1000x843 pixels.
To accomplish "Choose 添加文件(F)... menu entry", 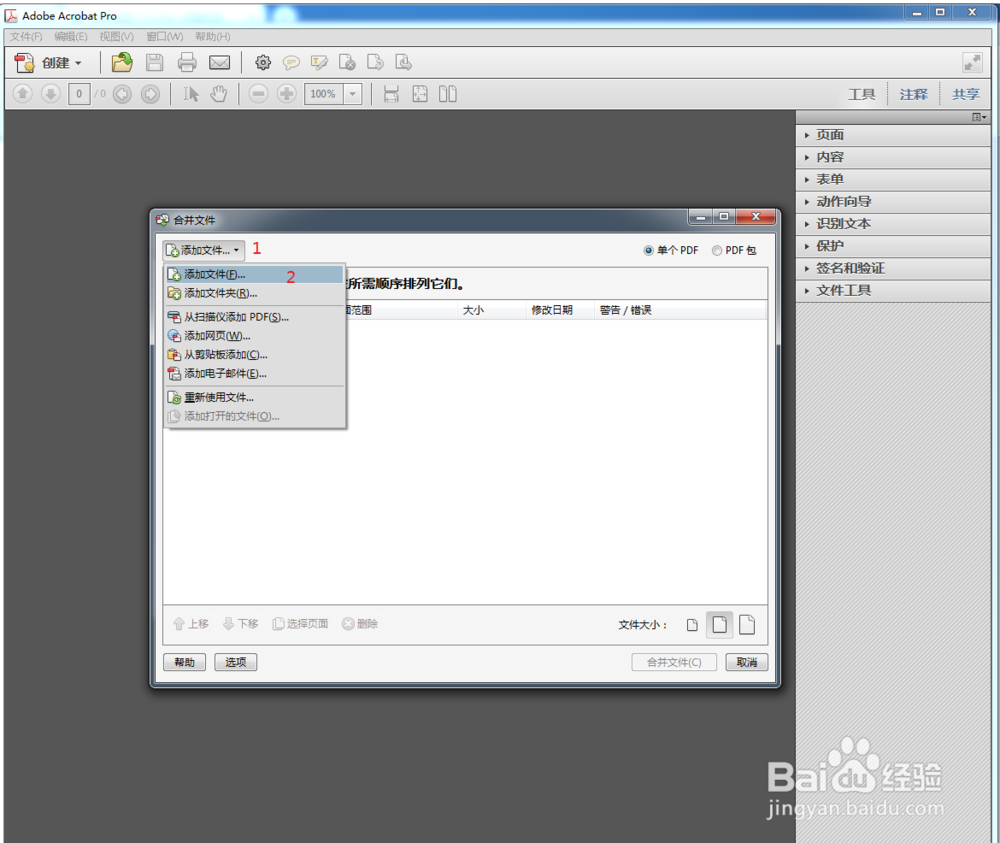I will coord(254,274).
